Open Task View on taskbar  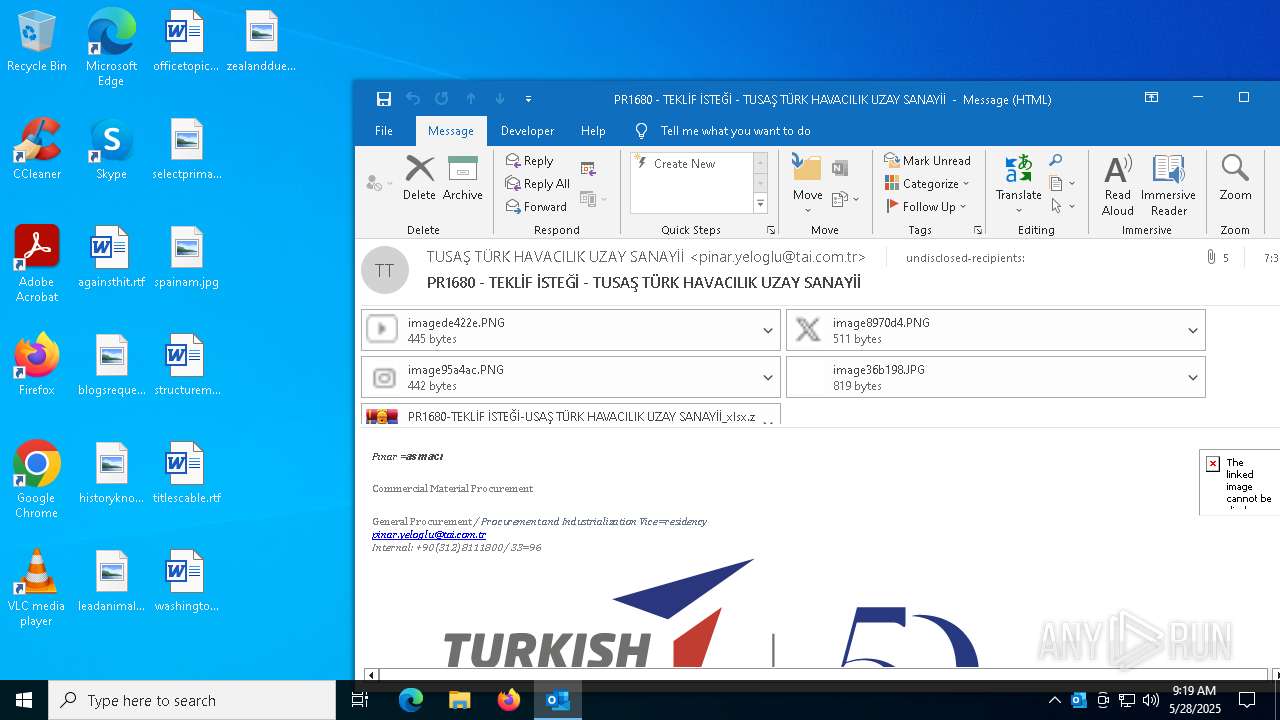click(360, 700)
